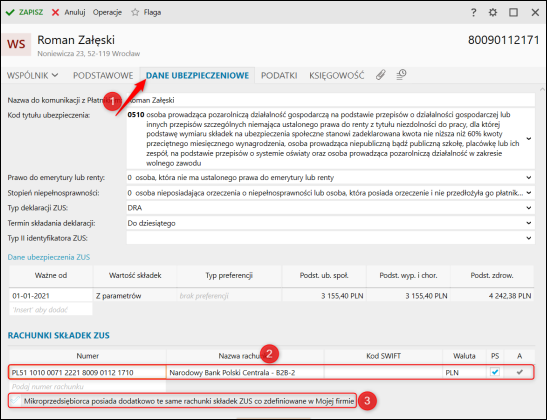This screenshot has width=547, height=420.
Task: Click the WS partner avatar icon
Action: pos(16,44)
